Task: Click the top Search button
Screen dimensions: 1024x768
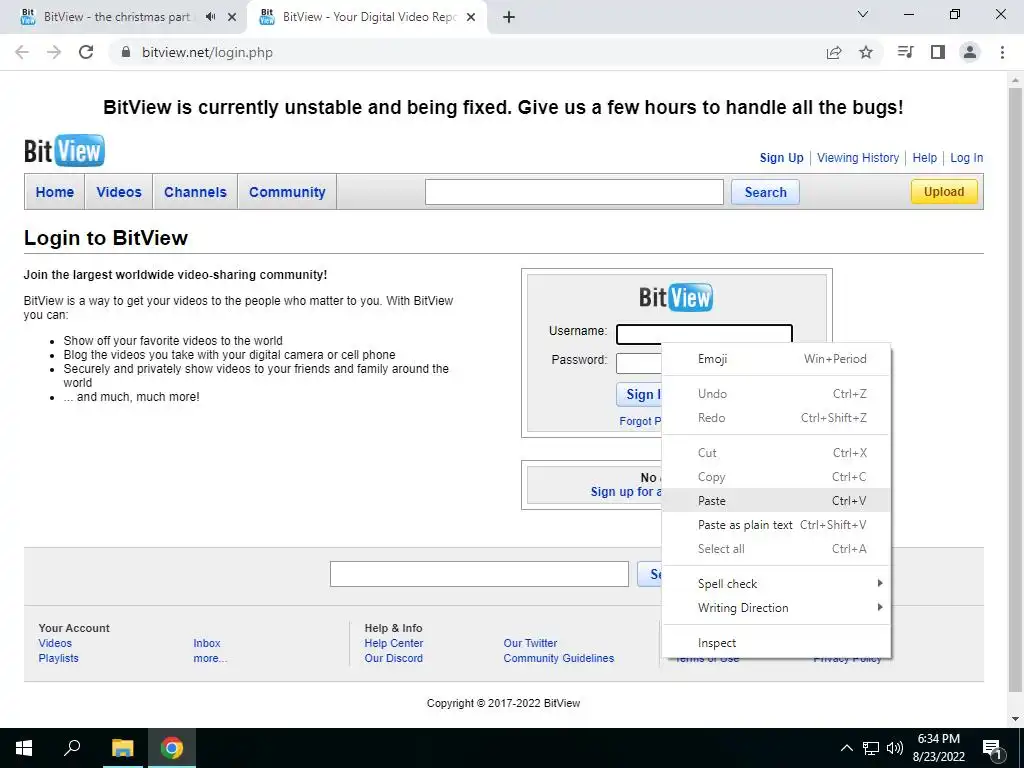Action: 765,192
